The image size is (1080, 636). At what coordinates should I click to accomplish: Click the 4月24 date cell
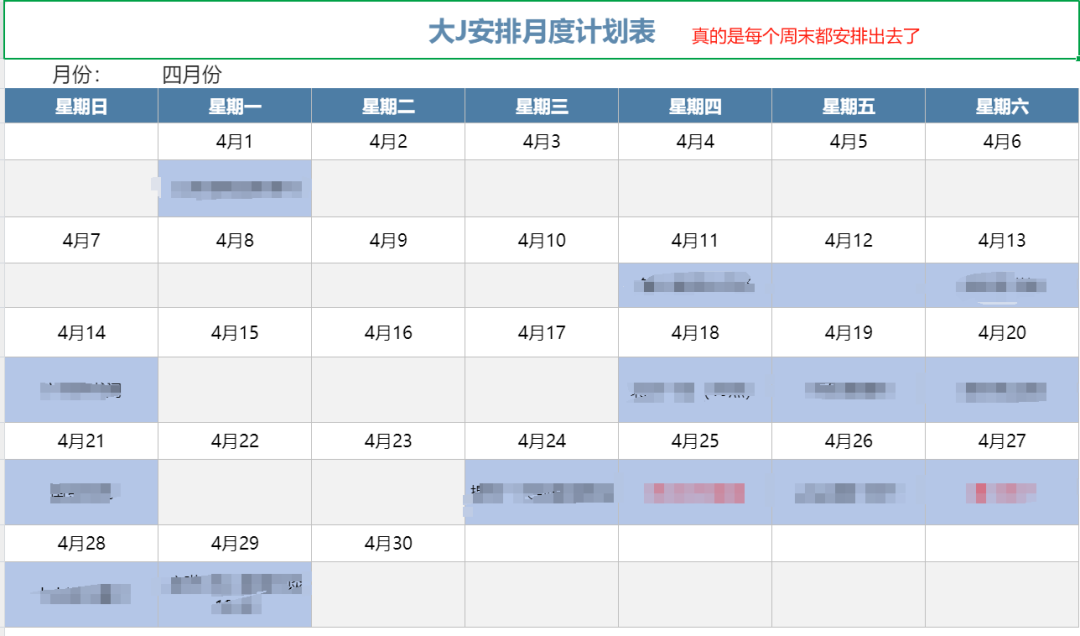click(542, 441)
